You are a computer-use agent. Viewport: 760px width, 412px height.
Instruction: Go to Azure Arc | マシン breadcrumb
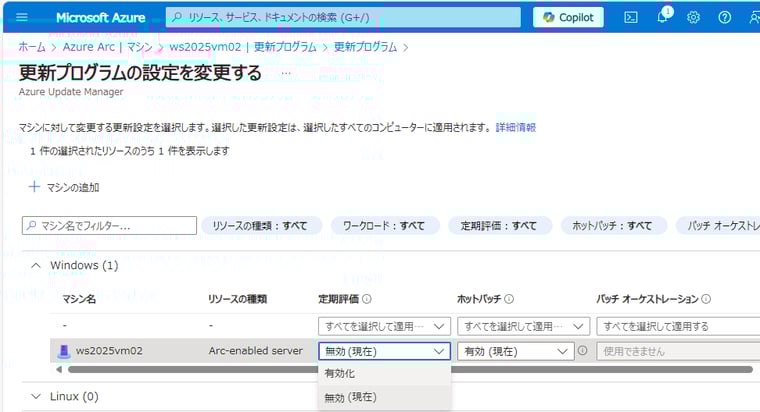click(x=108, y=47)
